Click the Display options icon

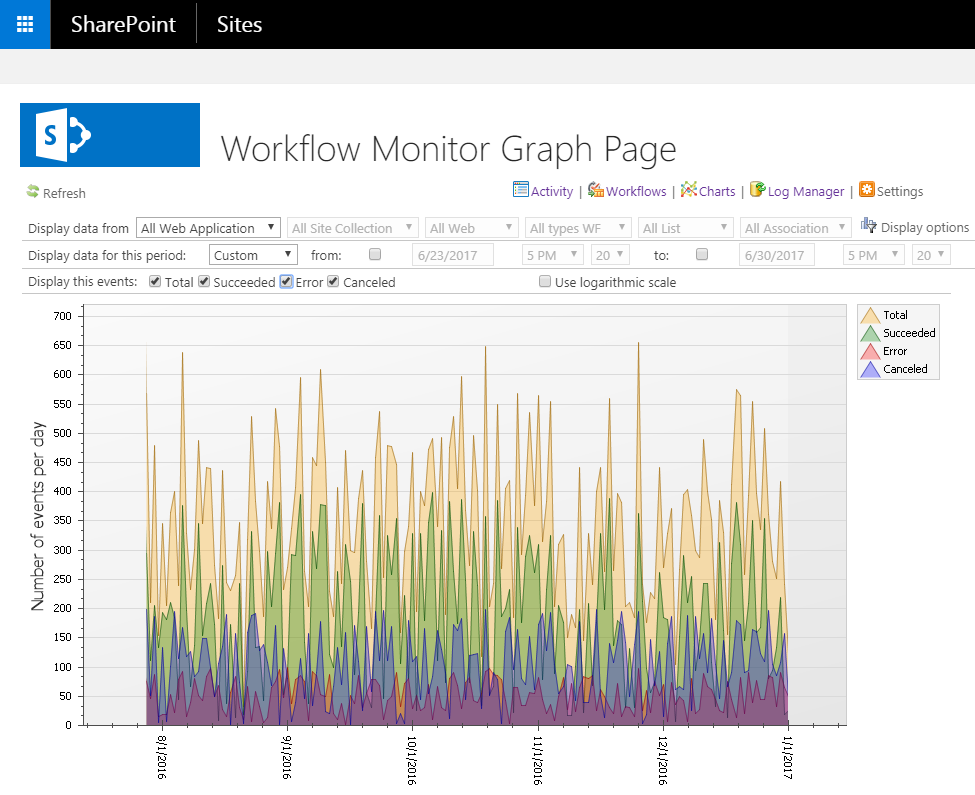pos(868,226)
